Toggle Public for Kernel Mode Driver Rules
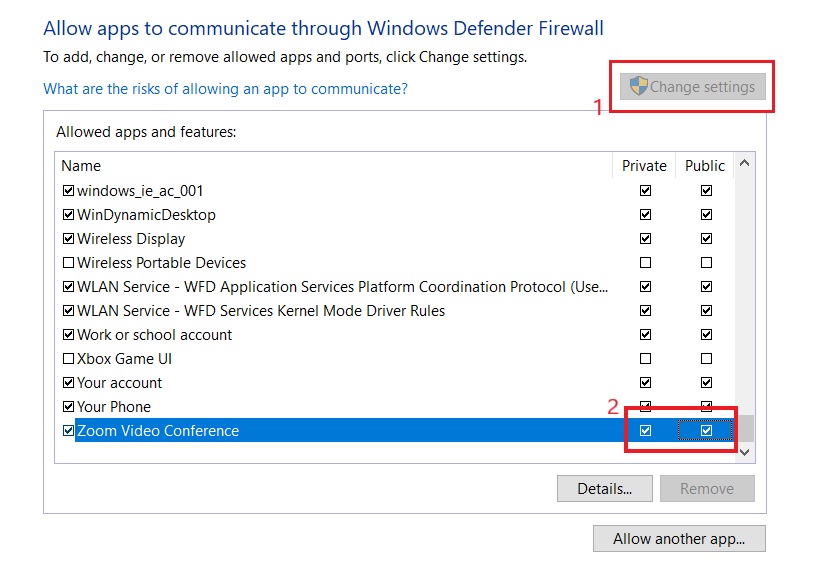 tap(706, 310)
